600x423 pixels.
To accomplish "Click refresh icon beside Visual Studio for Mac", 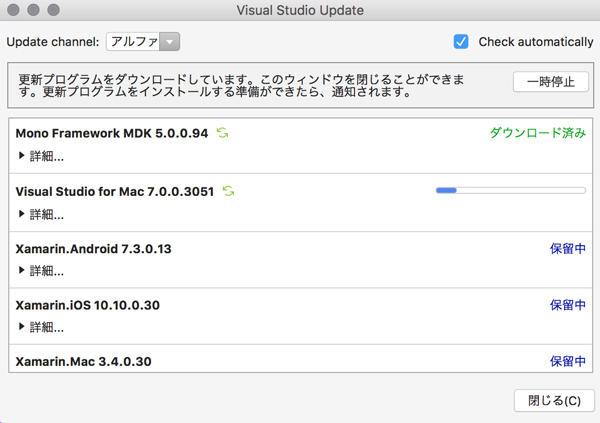I will click(228, 191).
